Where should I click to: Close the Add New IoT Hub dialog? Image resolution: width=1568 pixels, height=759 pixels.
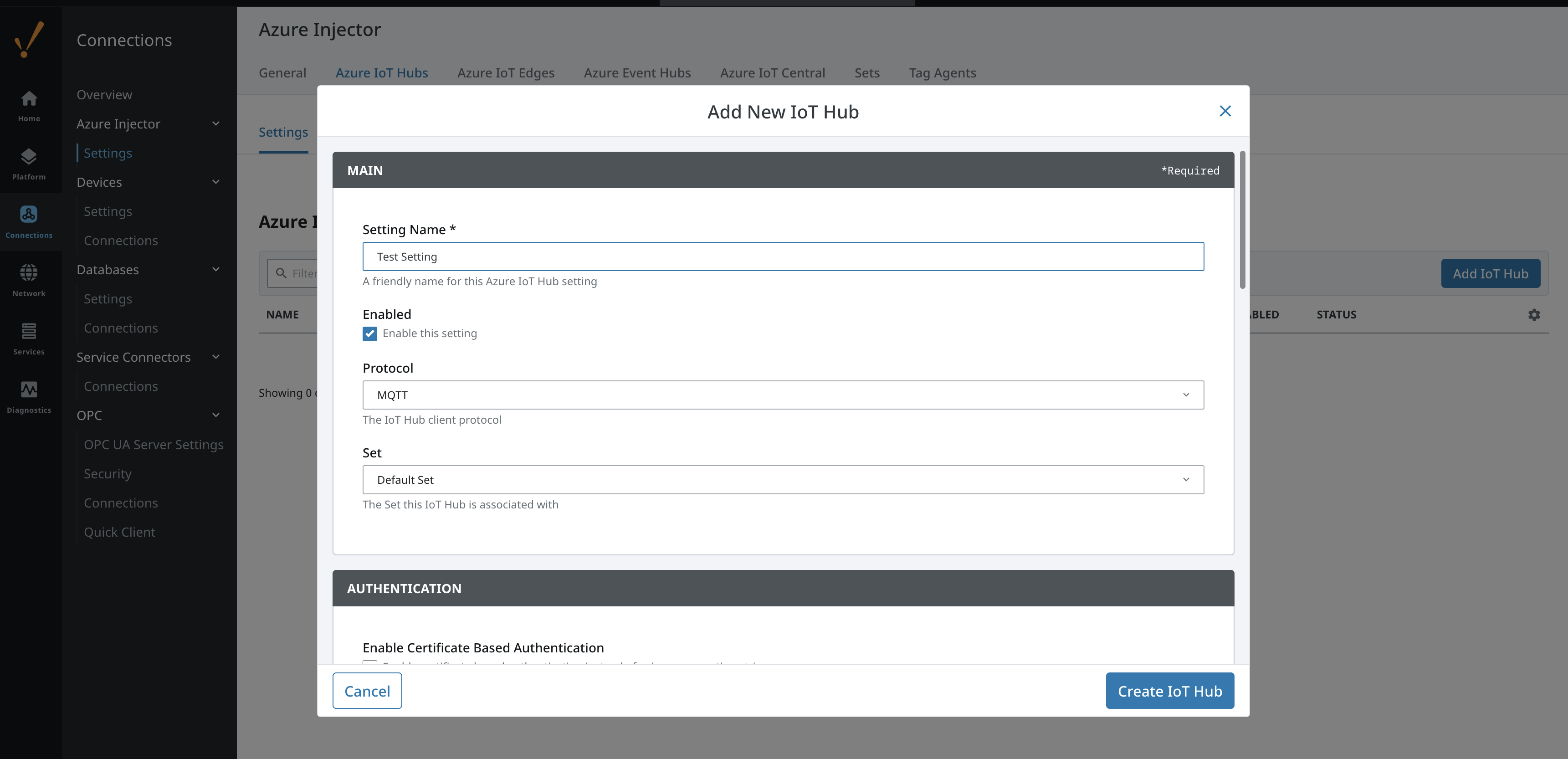(1225, 111)
